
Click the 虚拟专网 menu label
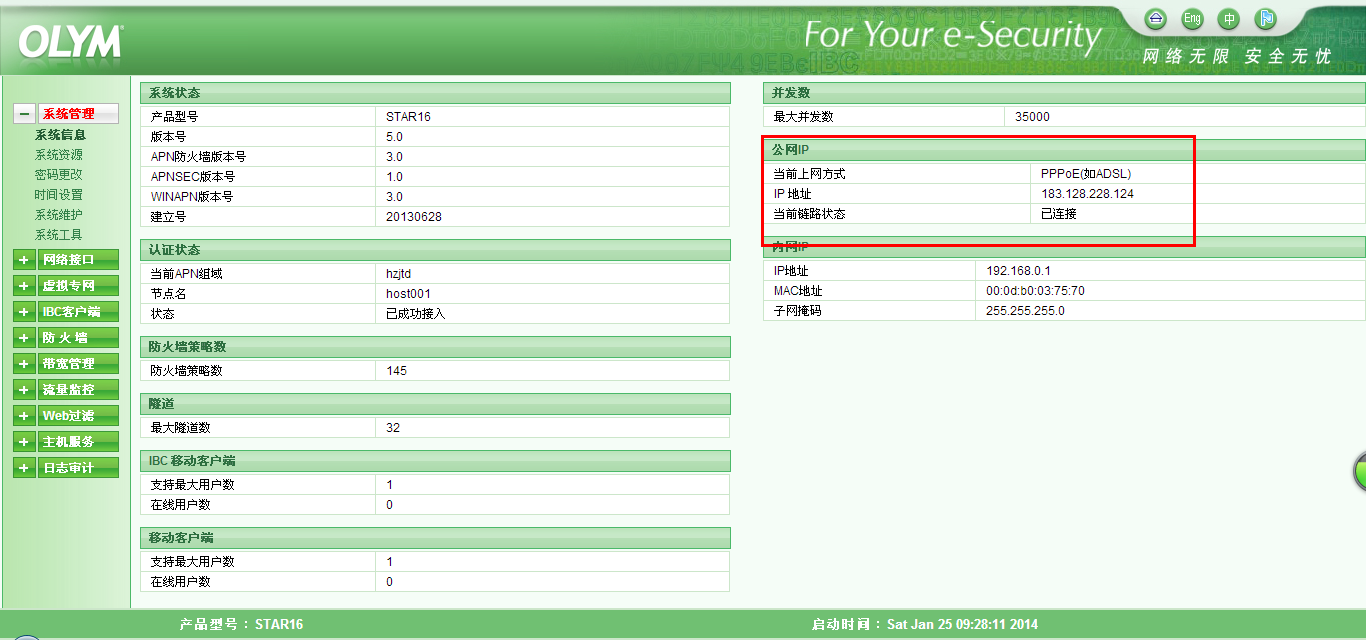(x=69, y=286)
